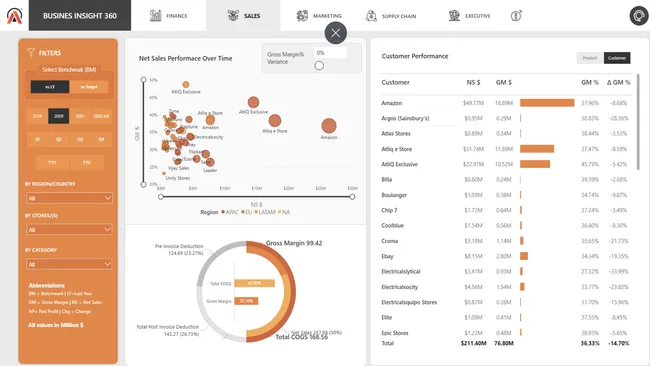Close the overlay with X button
The image size is (650, 366).
coord(336,33)
